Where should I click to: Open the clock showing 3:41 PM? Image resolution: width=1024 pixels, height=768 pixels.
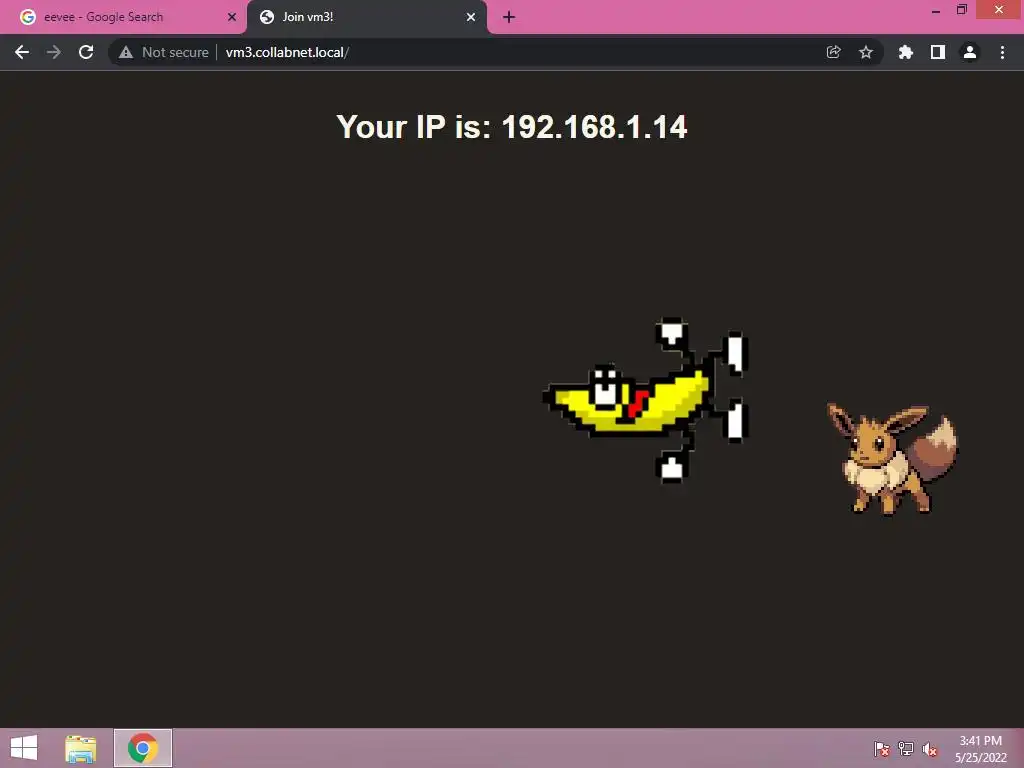(x=981, y=749)
